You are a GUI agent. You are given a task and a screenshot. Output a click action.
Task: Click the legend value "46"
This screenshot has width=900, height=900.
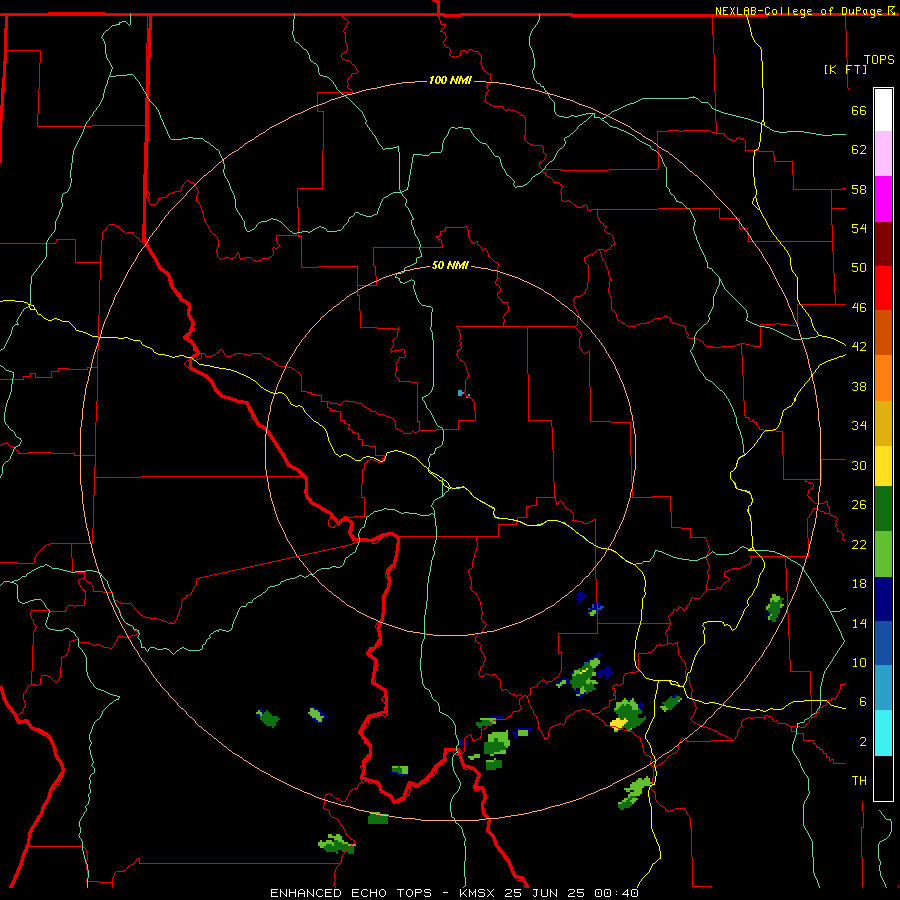(859, 308)
